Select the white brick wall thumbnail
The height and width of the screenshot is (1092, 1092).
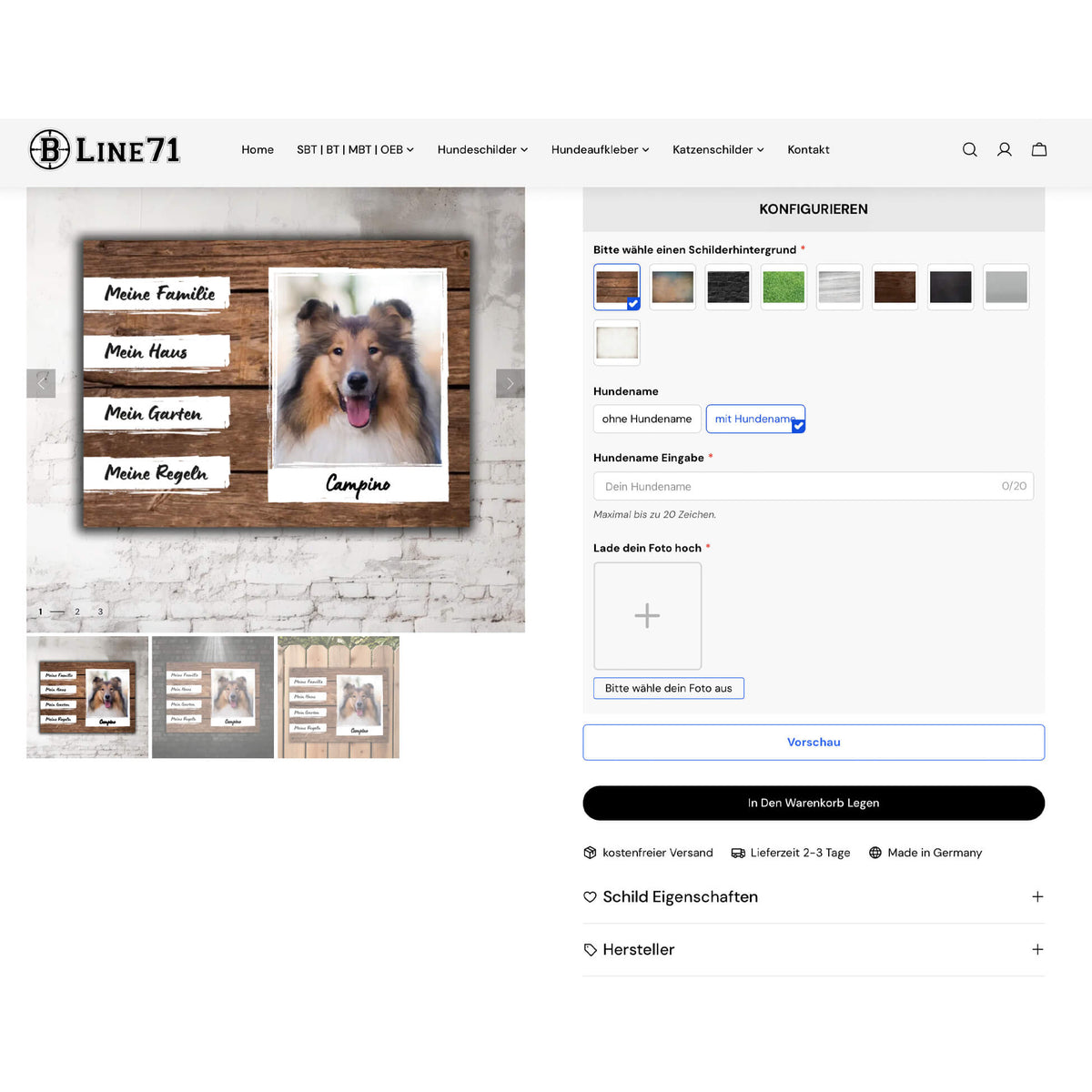(87, 697)
